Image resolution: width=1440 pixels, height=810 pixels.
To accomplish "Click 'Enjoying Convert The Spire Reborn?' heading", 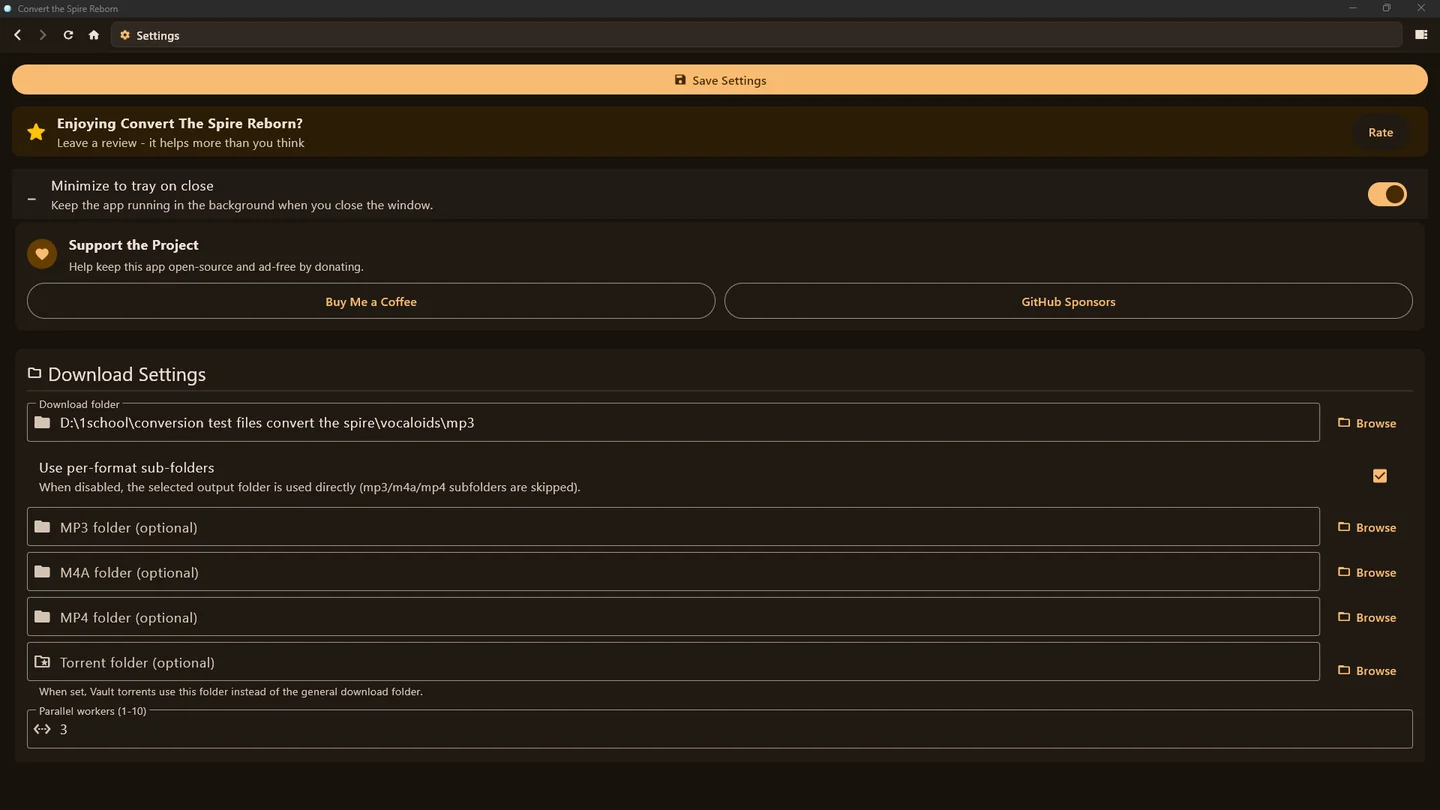I will (x=180, y=124).
